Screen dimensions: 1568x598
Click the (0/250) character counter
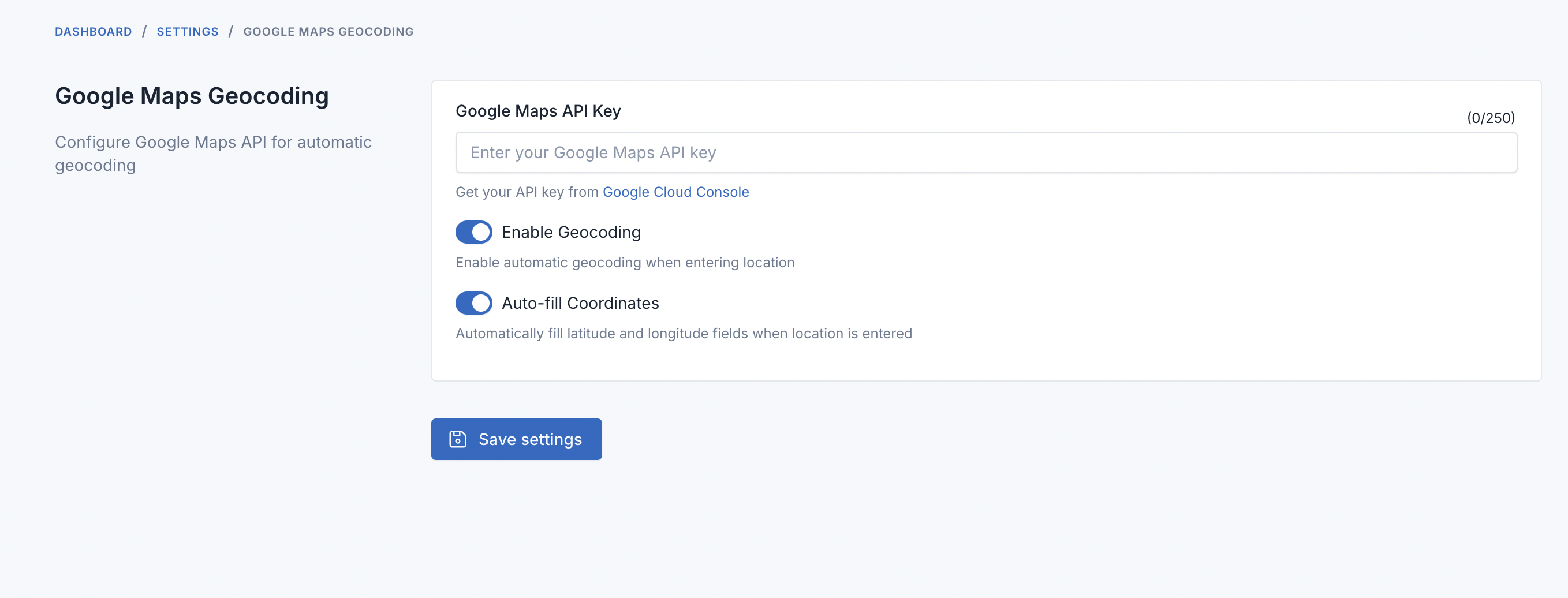click(x=1490, y=117)
